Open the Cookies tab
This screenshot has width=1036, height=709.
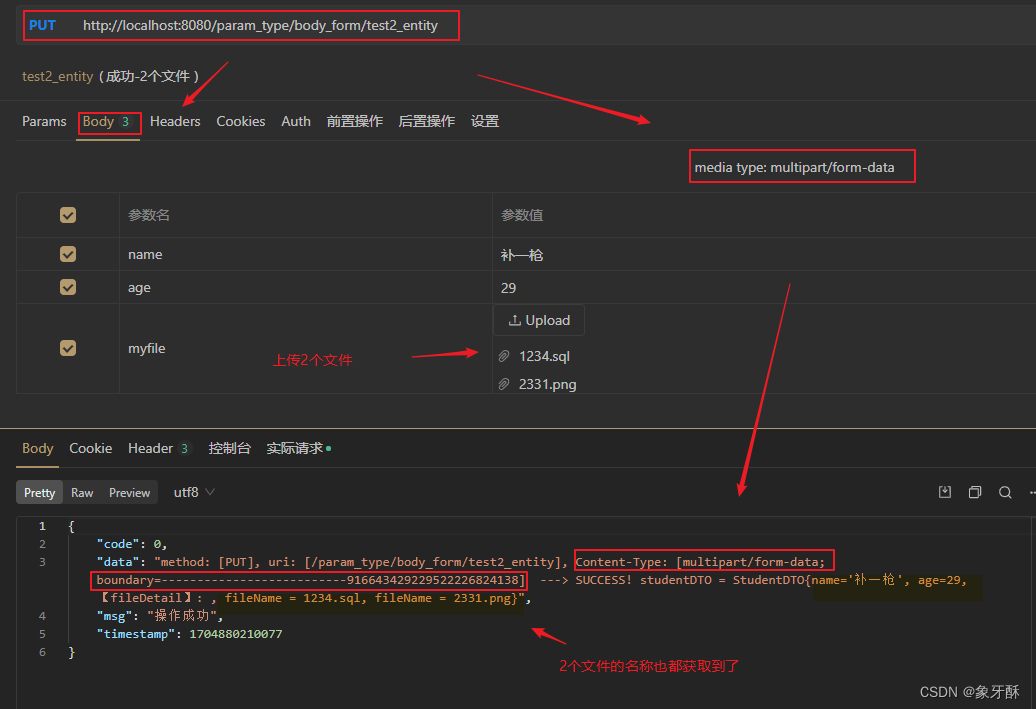(240, 122)
